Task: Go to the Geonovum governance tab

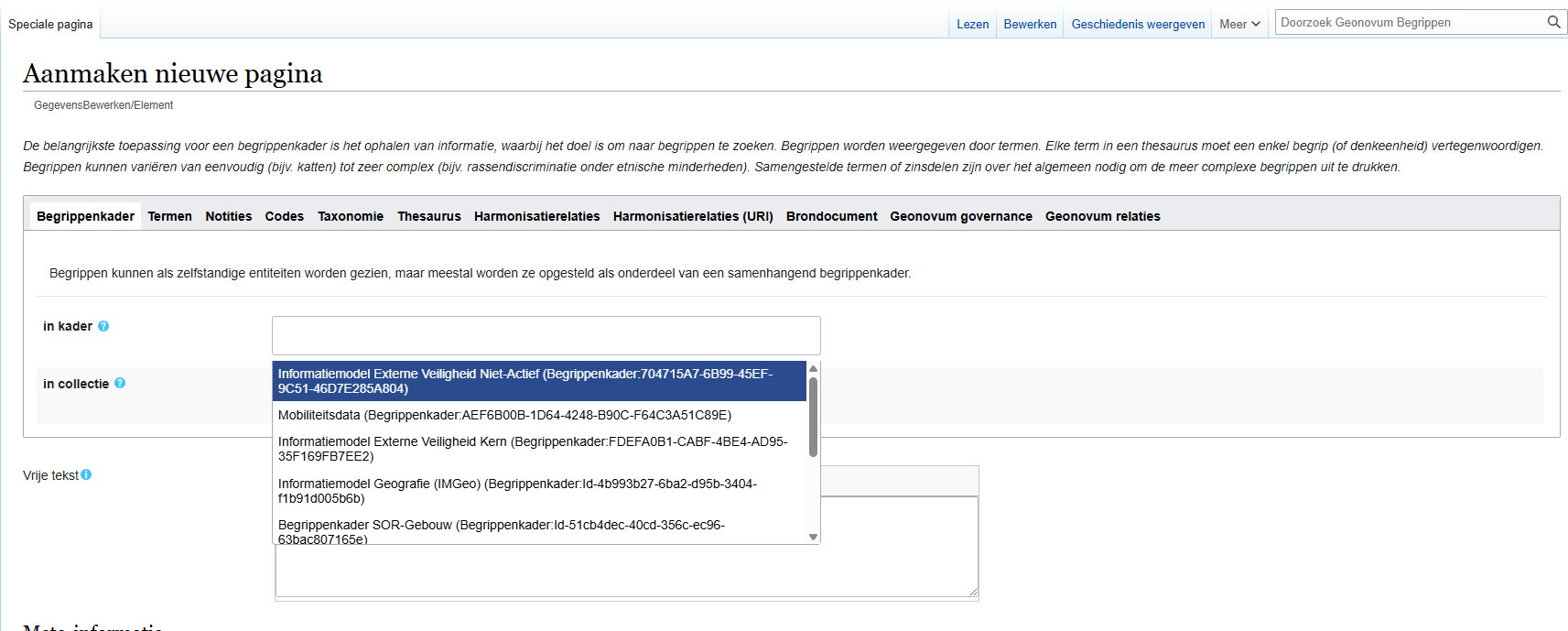Action: click(960, 216)
